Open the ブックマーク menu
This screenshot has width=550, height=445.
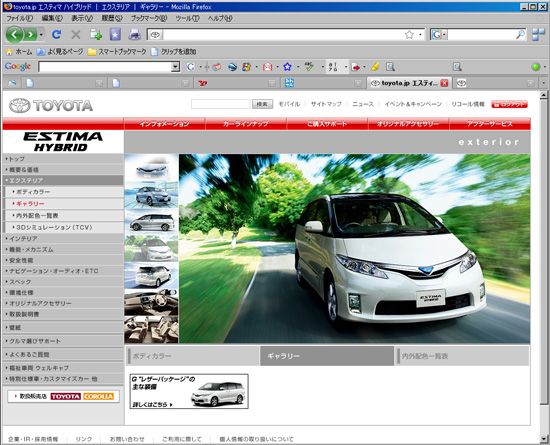pos(149,18)
